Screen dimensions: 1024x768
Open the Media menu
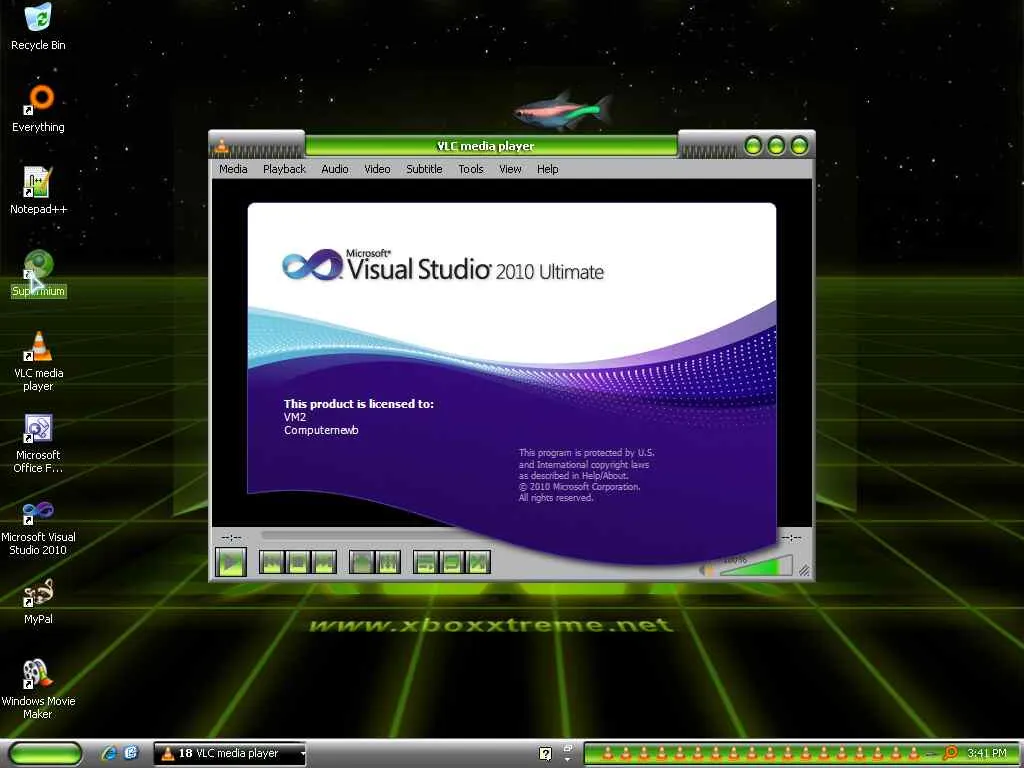tap(233, 169)
